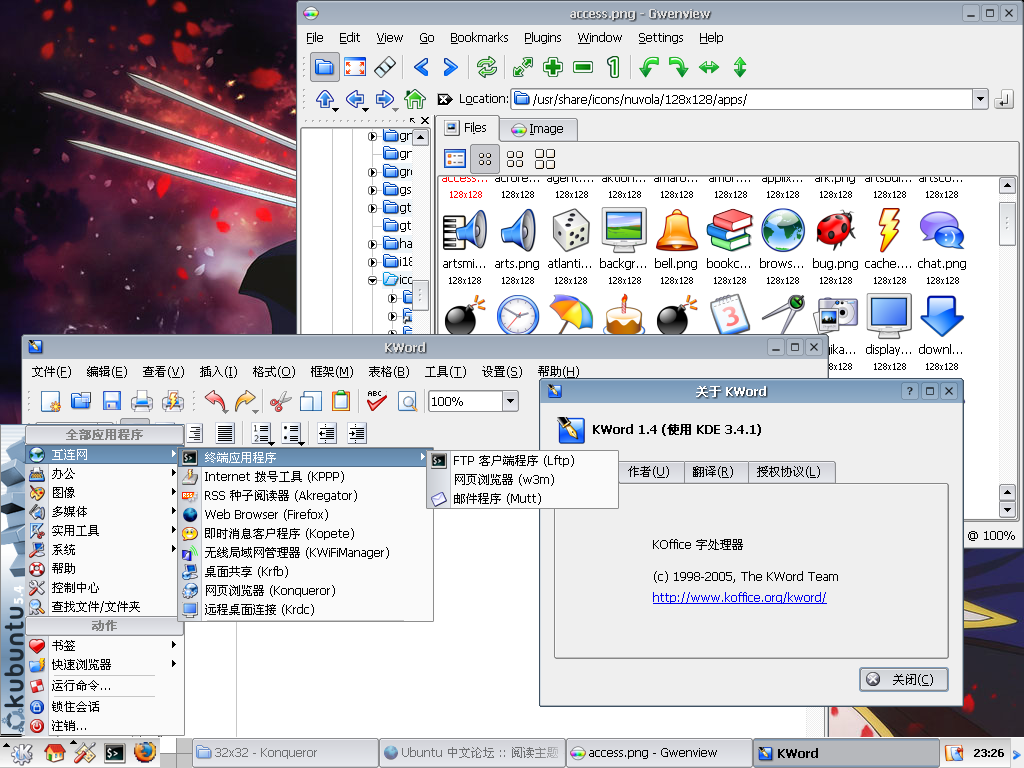Switch to the Image tab in Gwenview
The image size is (1024, 768).
click(x=538, y=129)
